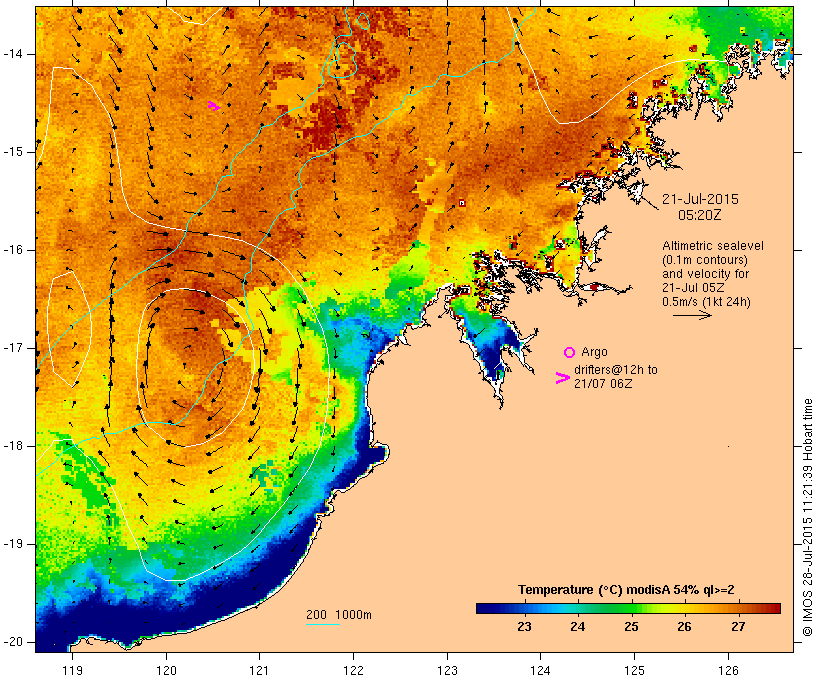
Task: Click the '(0.1m contours)' text
Action: (x=705, y=260)
